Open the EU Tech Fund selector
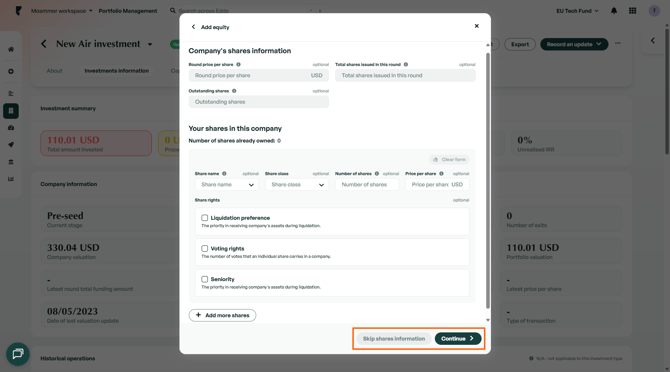 [x=577, y=11]
